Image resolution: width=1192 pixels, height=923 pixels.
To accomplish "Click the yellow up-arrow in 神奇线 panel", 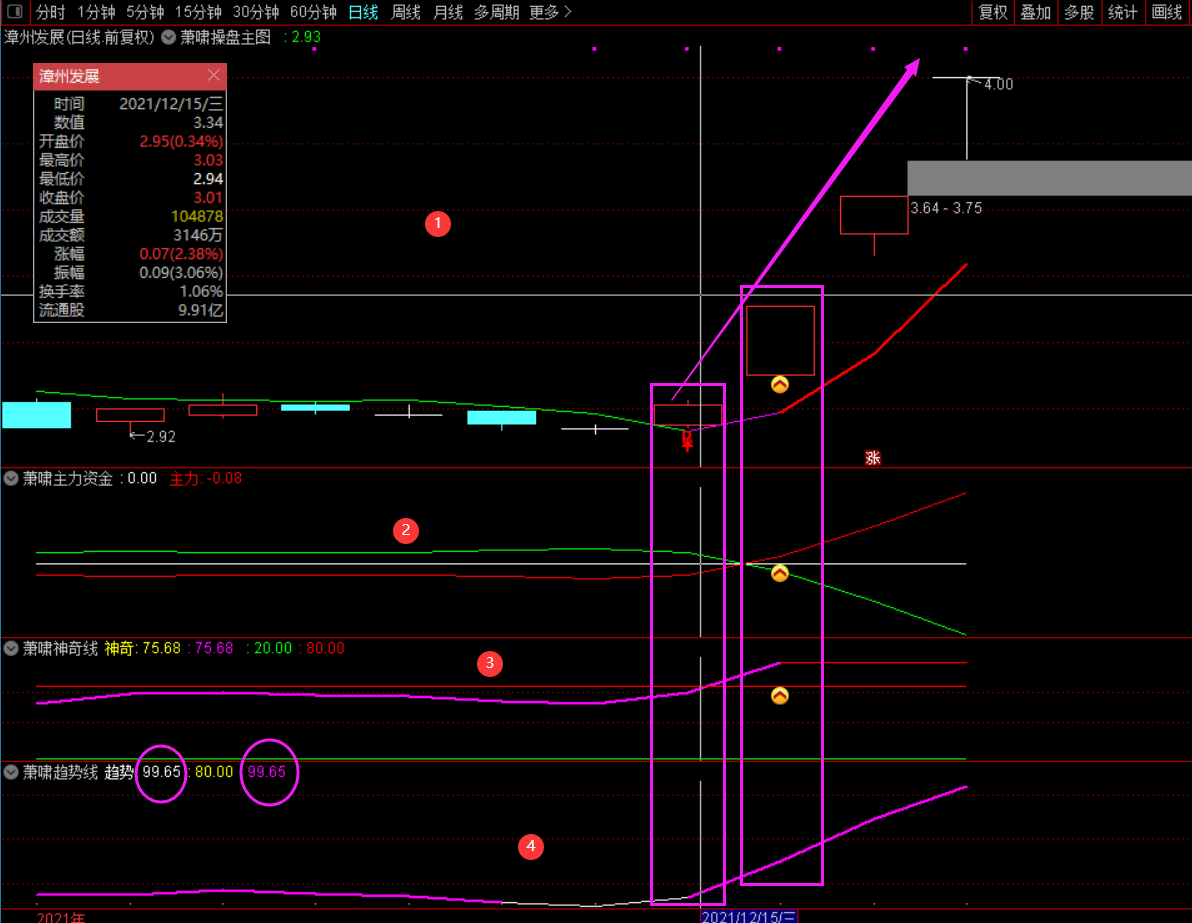I will click(780, 695).
